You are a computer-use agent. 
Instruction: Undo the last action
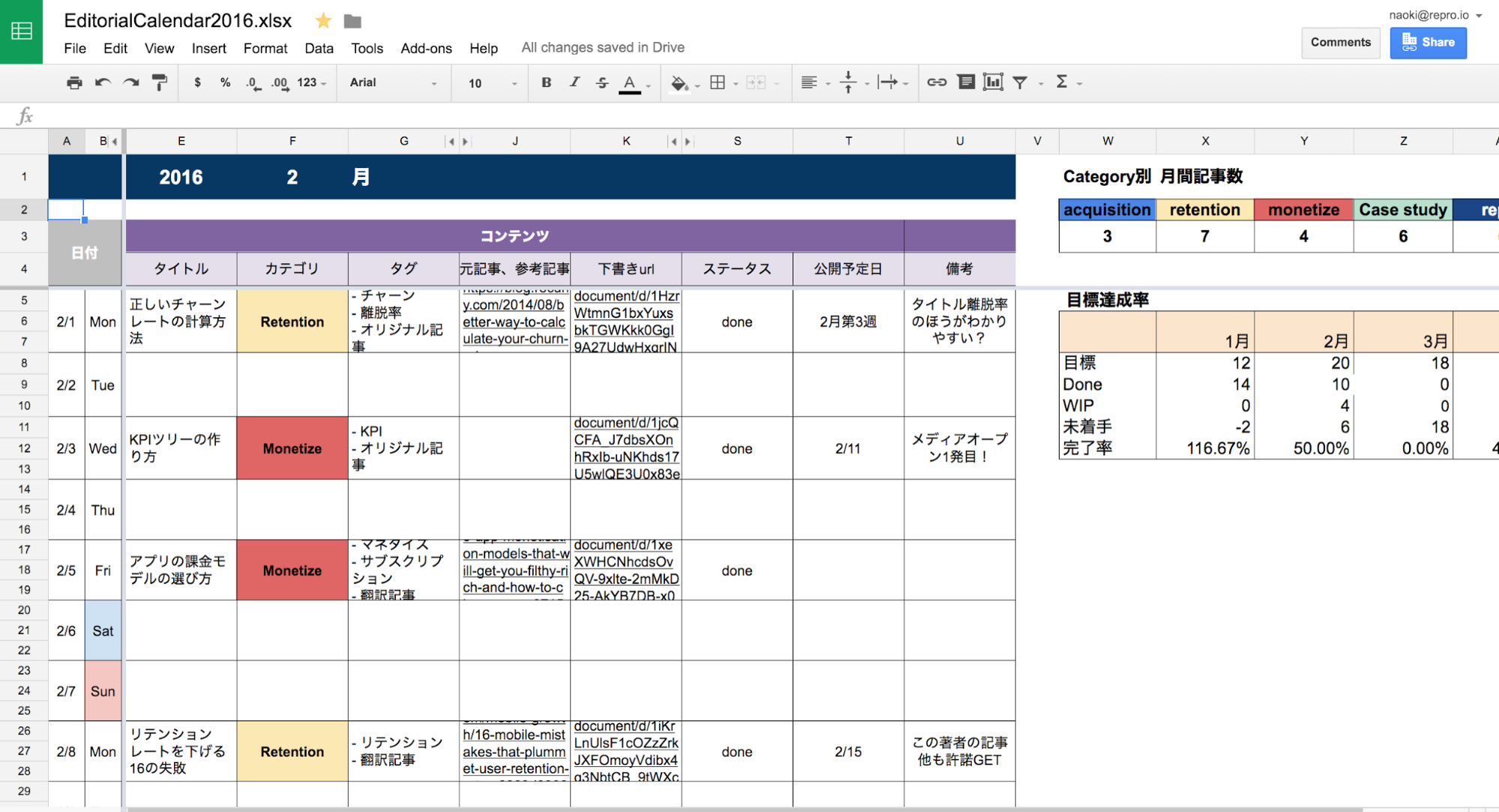pos(103,82)
